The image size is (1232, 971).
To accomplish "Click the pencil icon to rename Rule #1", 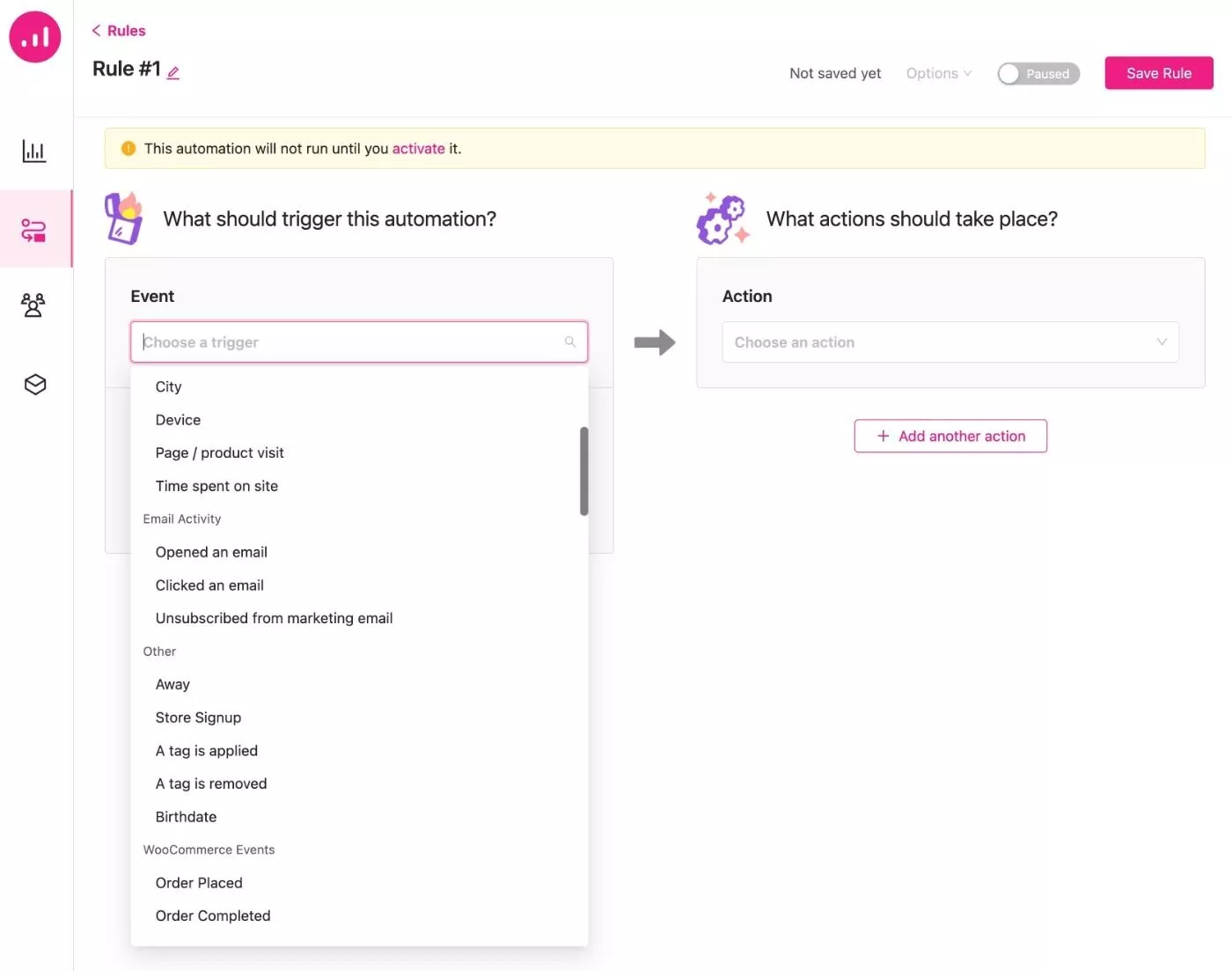I will click(x=173, y=73).
